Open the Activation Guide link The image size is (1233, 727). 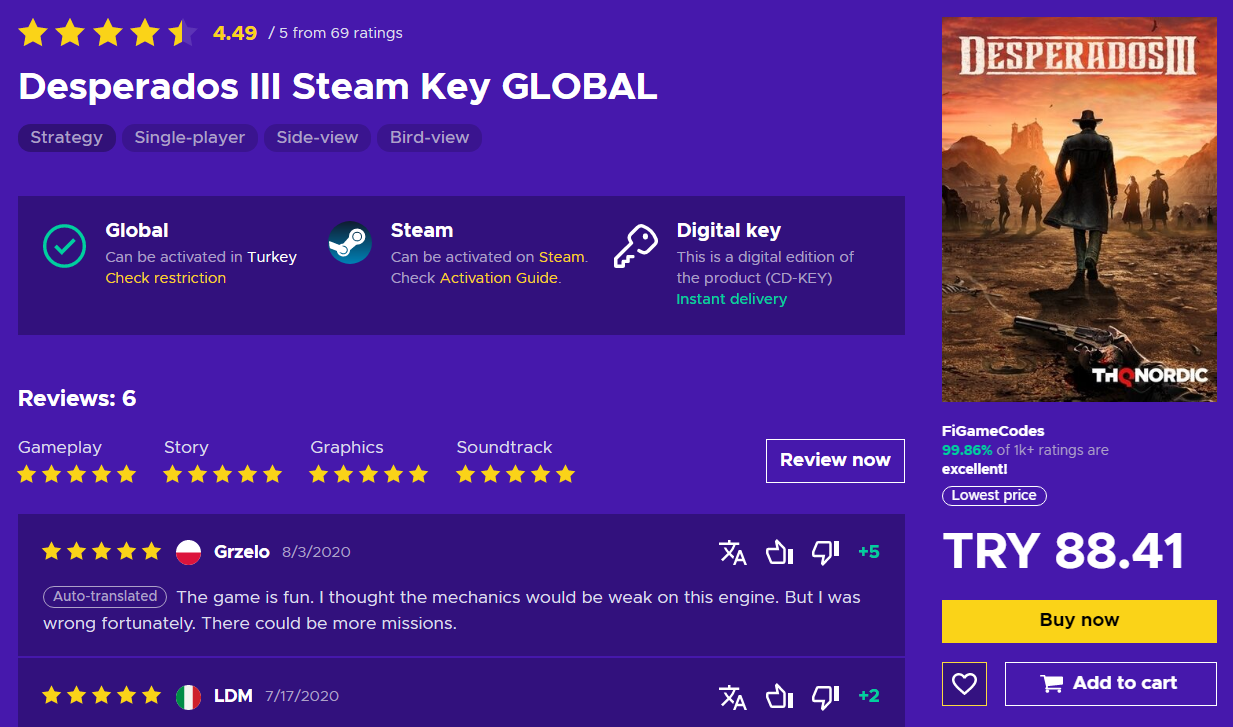point(499,278)
